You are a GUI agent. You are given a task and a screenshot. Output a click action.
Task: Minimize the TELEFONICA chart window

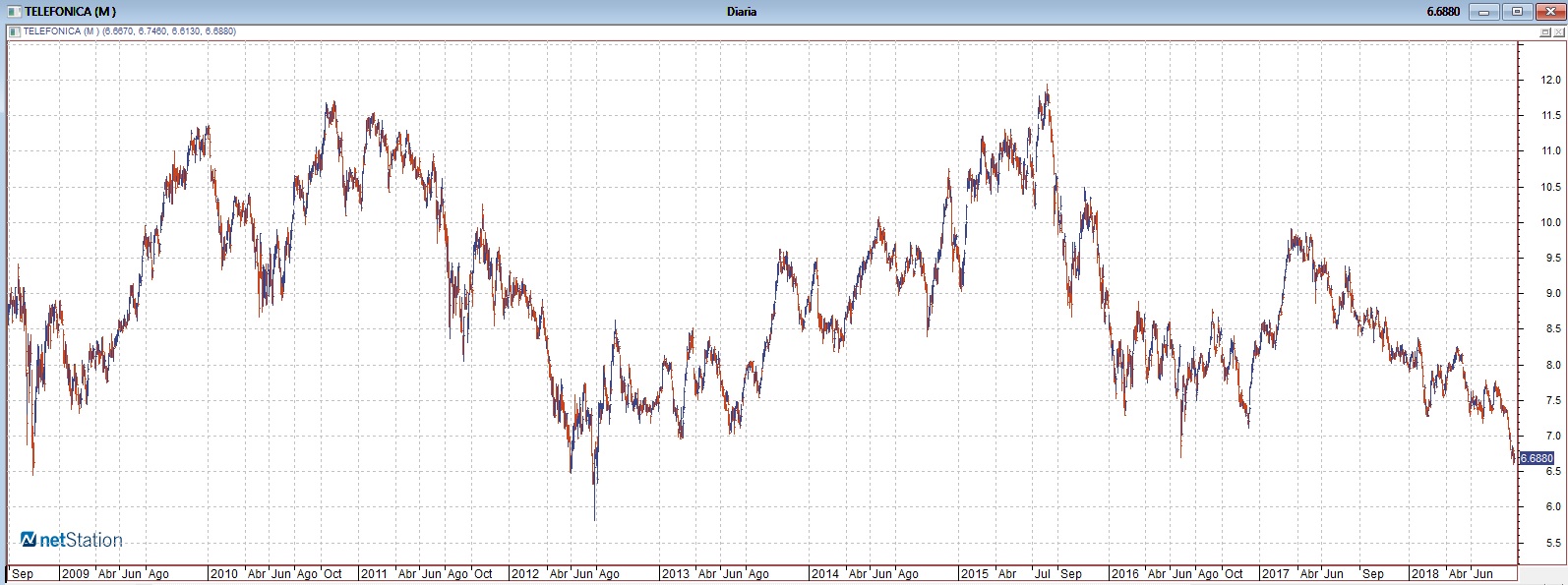click(x=1483, y=12)
